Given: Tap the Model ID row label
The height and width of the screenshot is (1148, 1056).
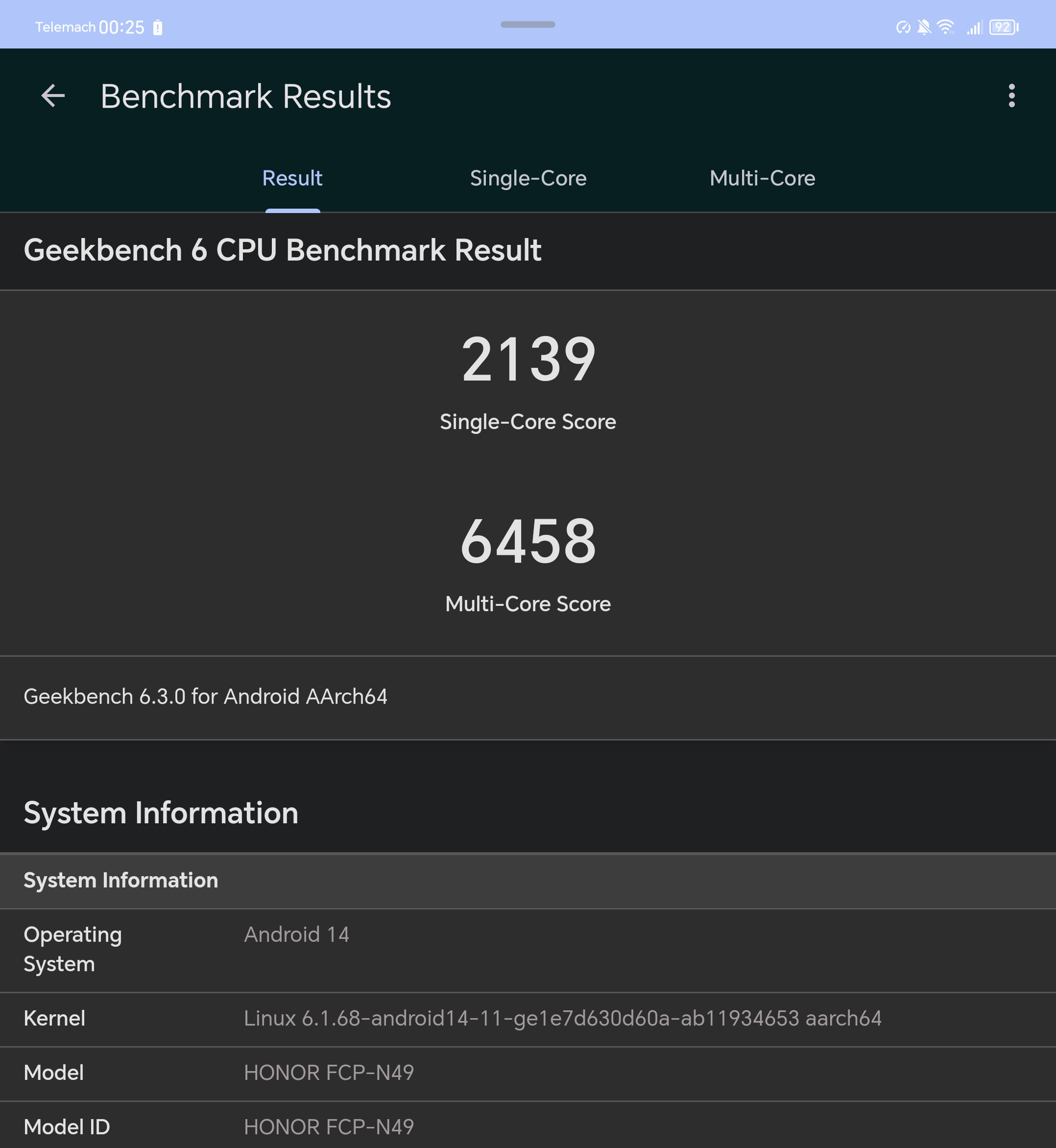Looking at the screenshot, I should [67, 1127].
